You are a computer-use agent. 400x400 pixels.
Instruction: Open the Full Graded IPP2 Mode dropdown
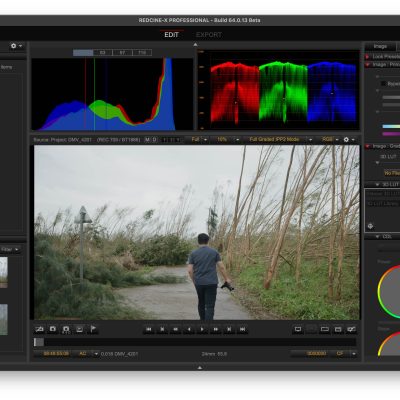[280, 139]
